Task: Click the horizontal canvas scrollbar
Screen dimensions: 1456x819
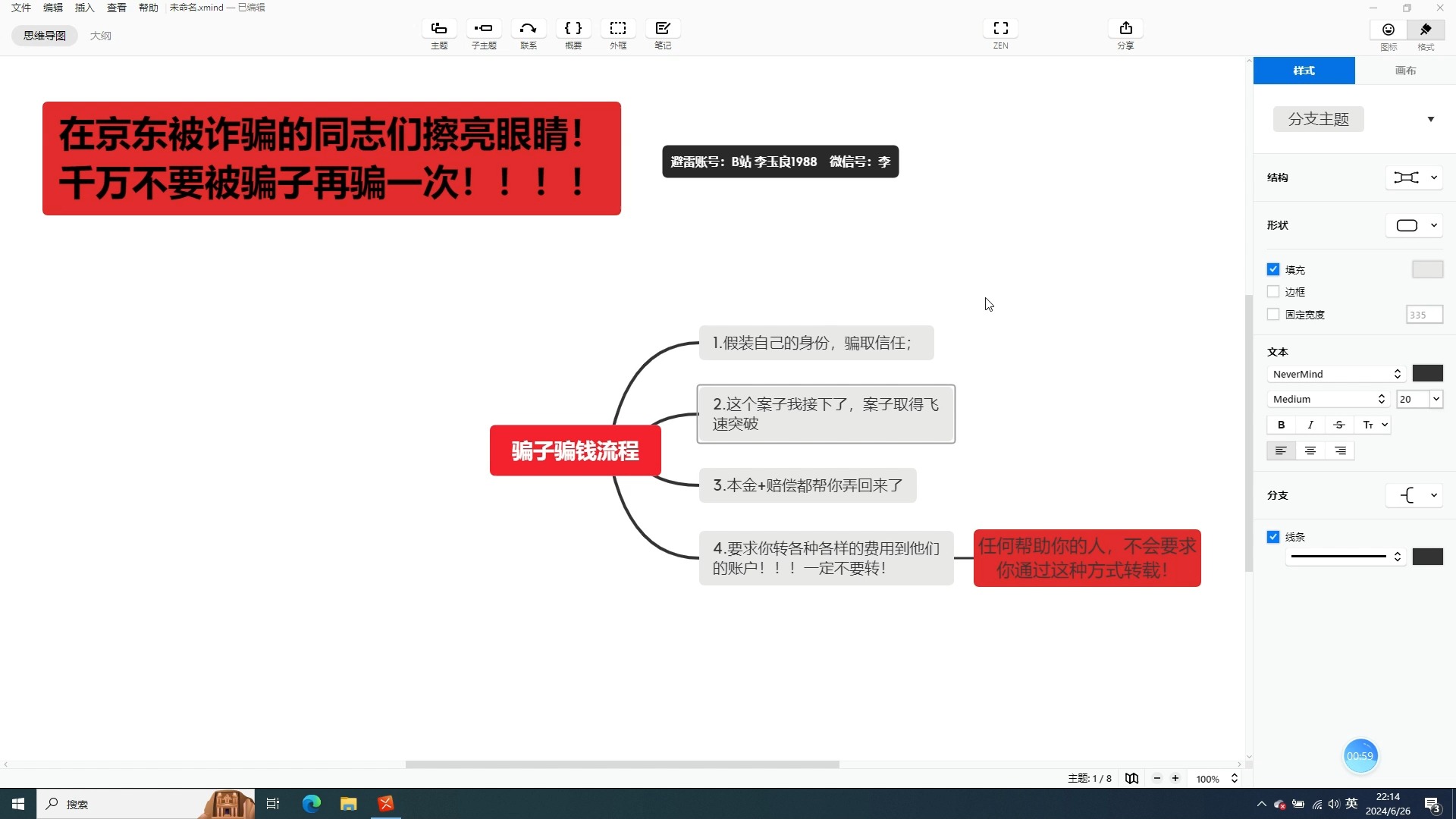Action: tap(622, 764)
